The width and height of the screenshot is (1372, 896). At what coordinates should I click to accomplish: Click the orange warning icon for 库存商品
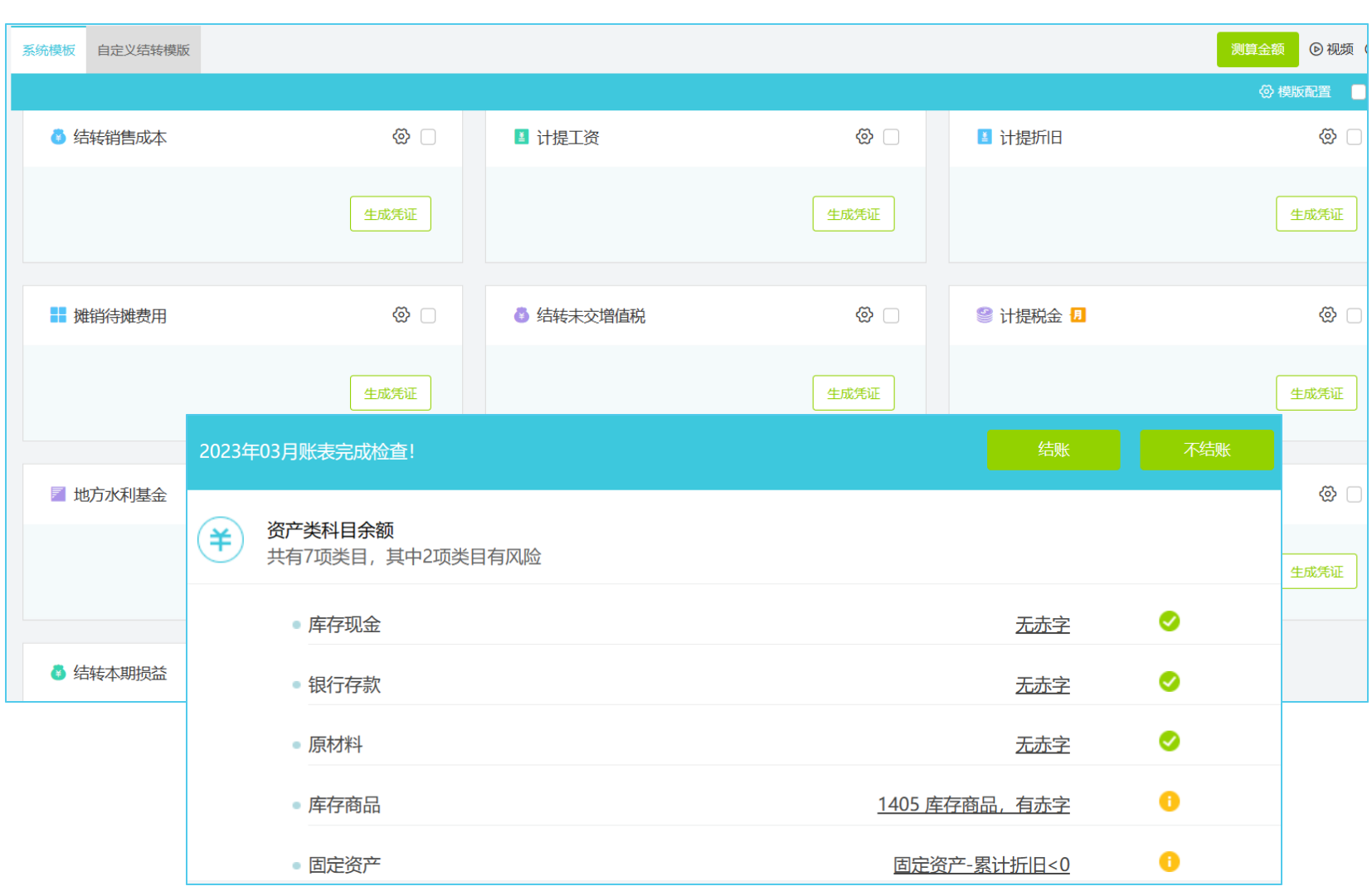[1169, 801]
